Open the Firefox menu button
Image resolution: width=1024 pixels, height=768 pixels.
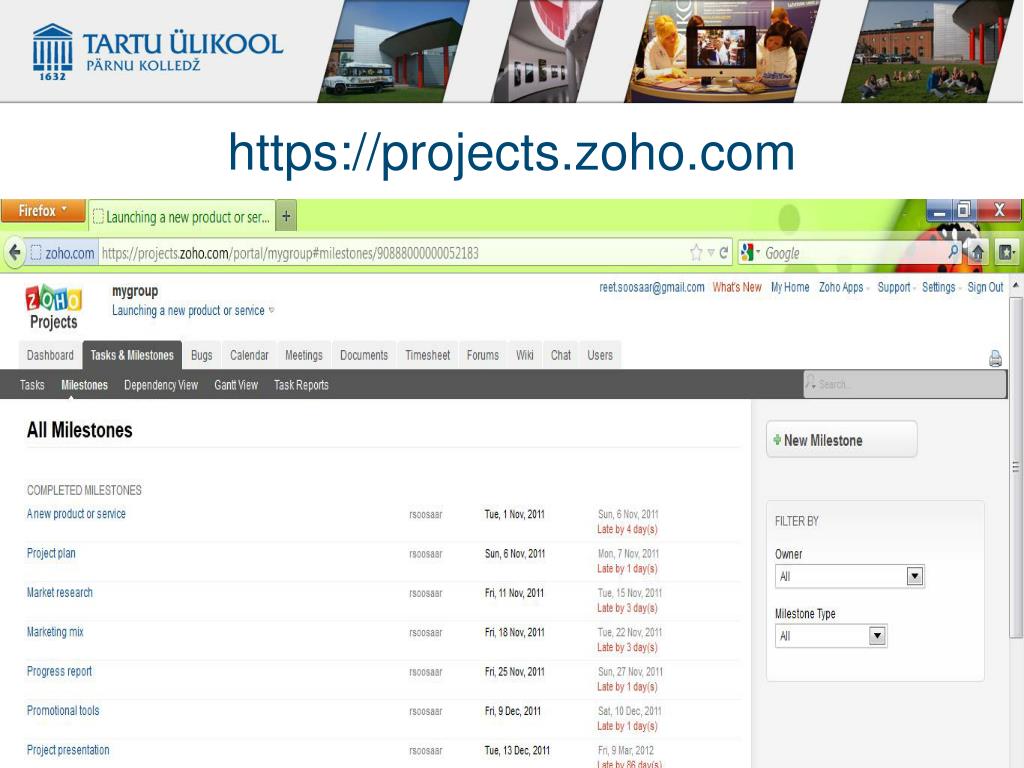tap(43, 211)
